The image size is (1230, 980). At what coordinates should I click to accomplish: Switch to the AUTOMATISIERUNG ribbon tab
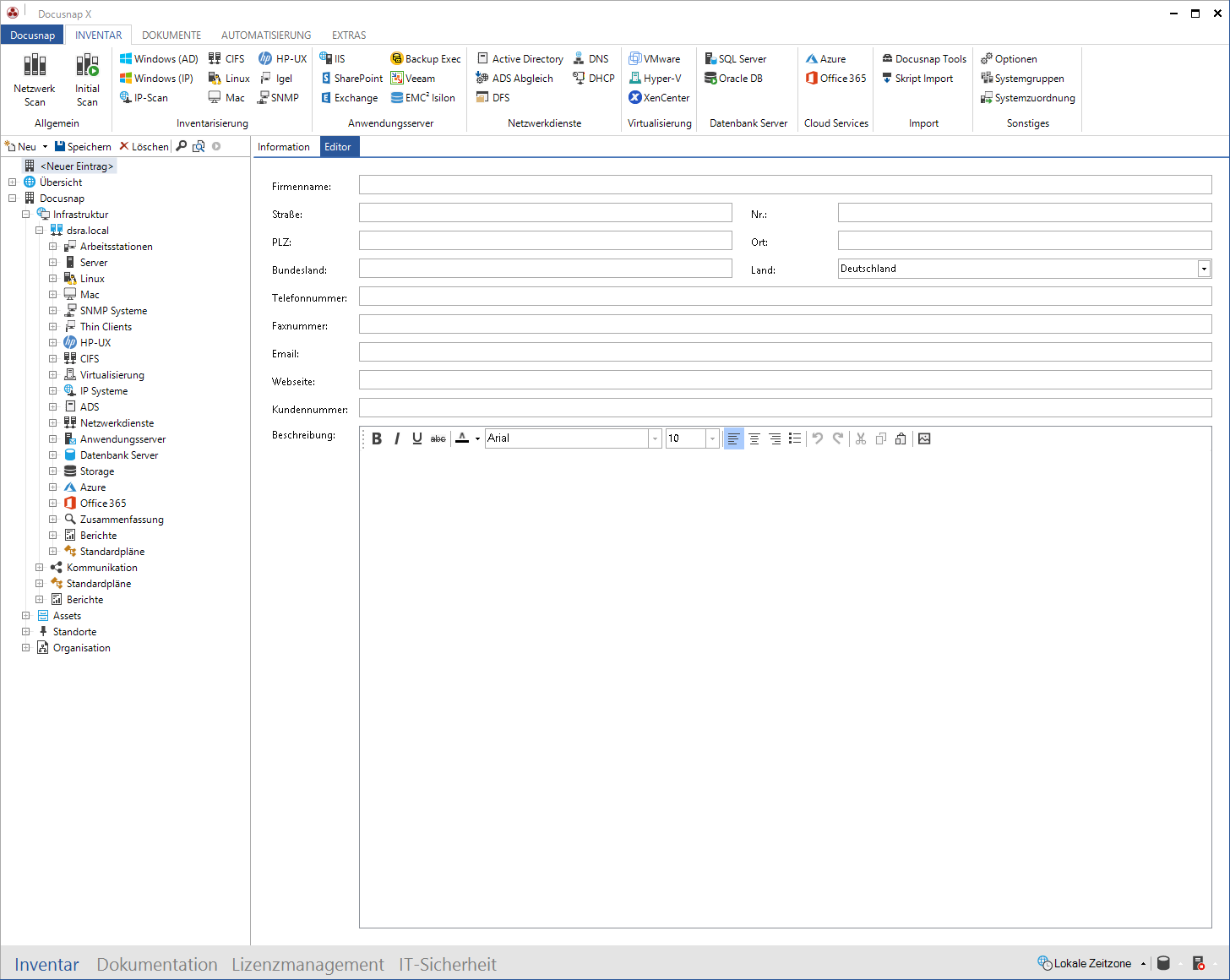266,35
